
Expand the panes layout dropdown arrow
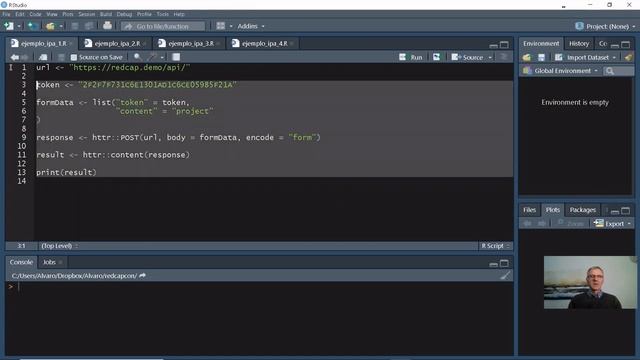tap(231, 27)
